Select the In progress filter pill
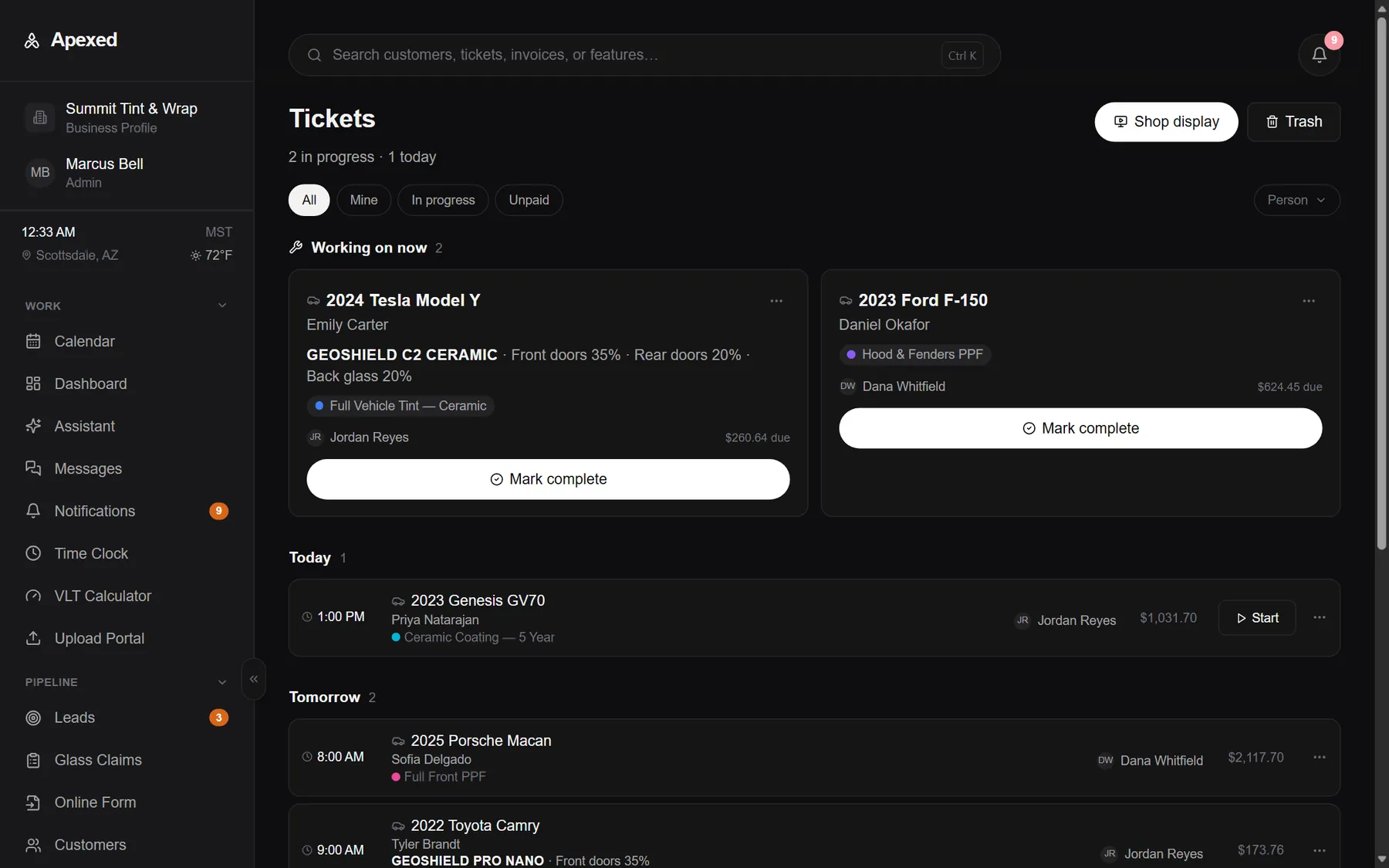Image resolution: width=1389 pixels, height=868 pixels. (x=443, y=200)
